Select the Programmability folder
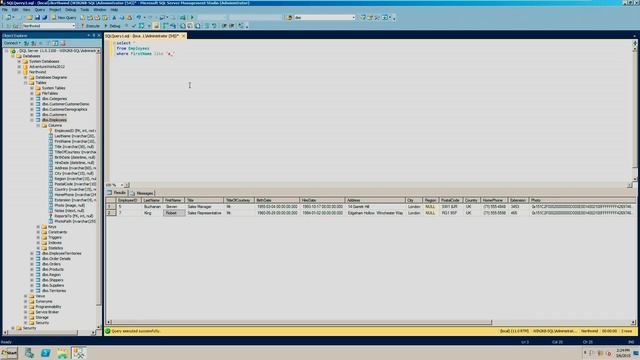The image size is (640, 360). click(48, 307)
